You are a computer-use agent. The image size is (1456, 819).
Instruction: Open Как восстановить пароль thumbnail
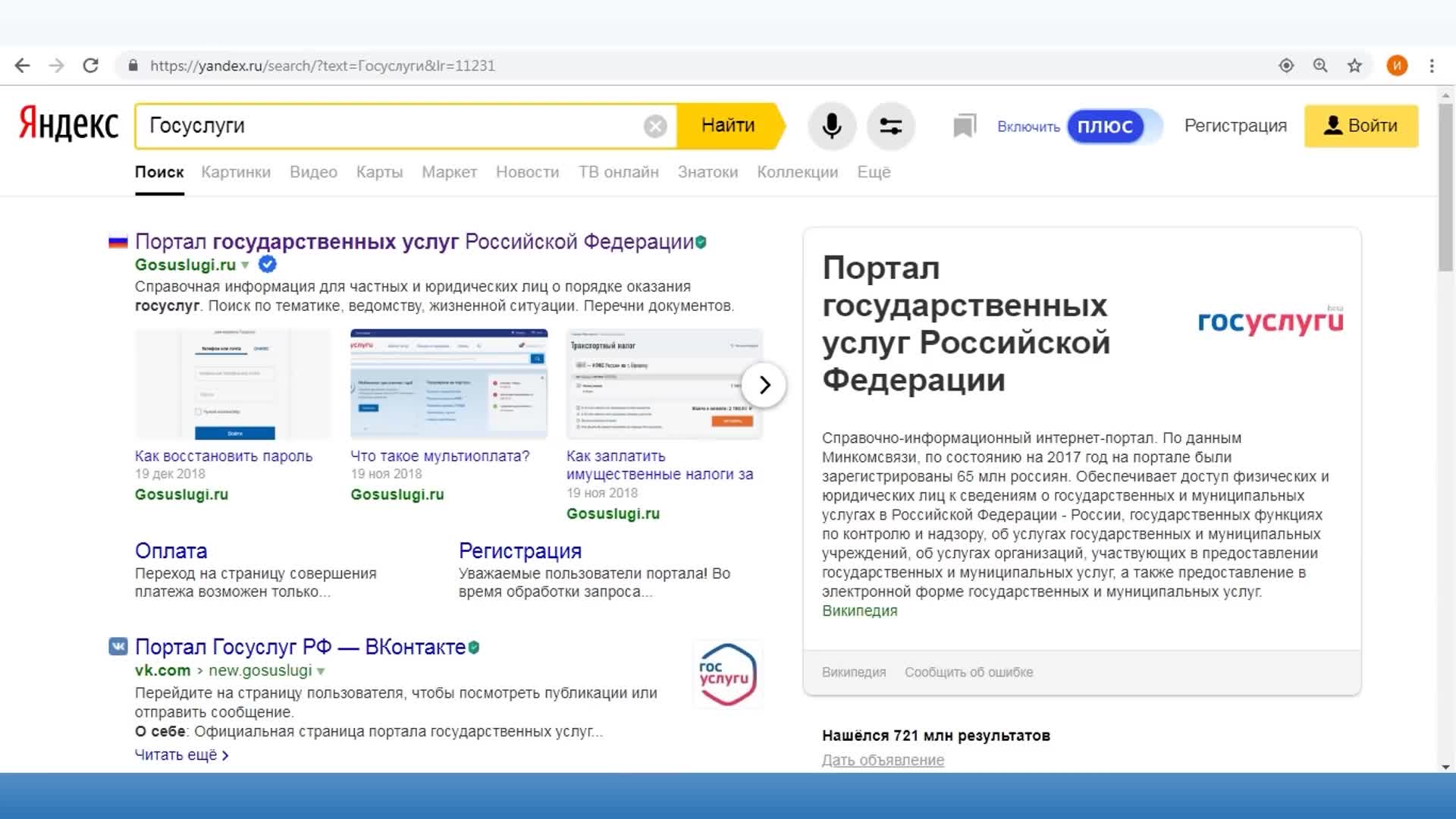(x=234, y=384)
